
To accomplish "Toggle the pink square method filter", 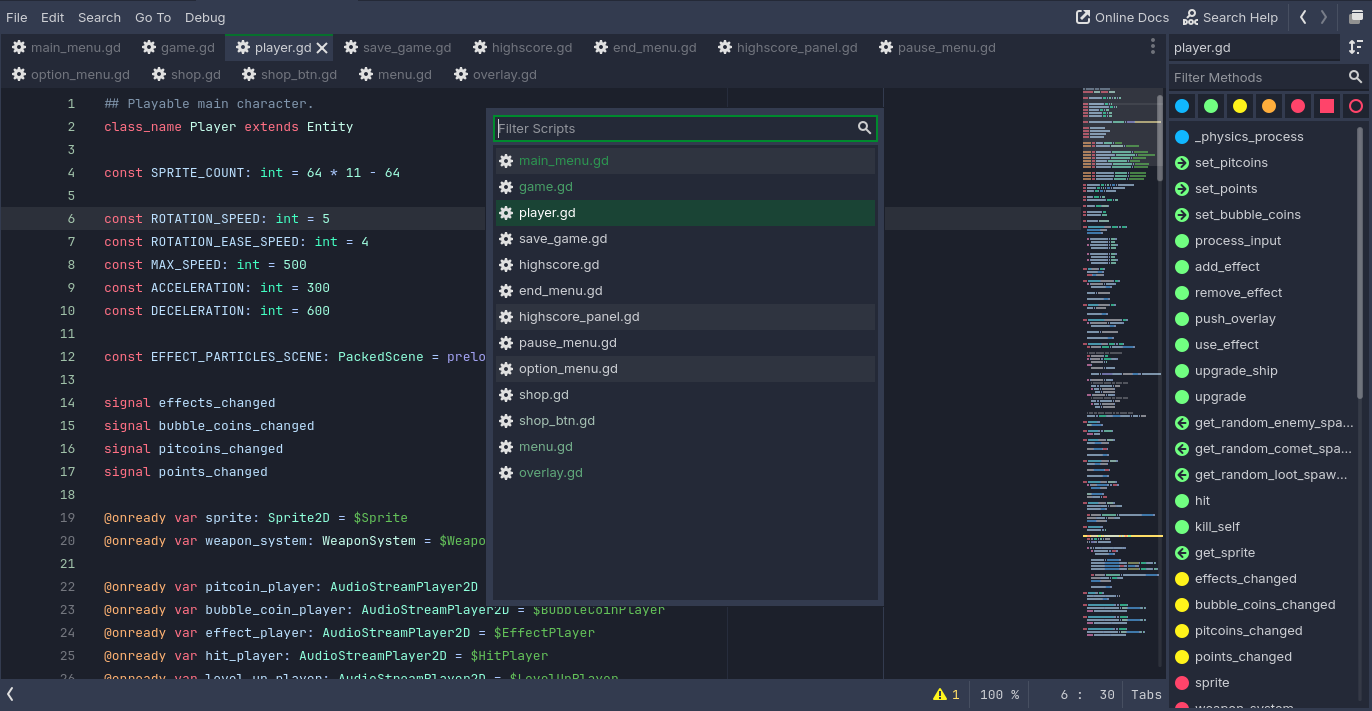I will (x=1327, y=105).
